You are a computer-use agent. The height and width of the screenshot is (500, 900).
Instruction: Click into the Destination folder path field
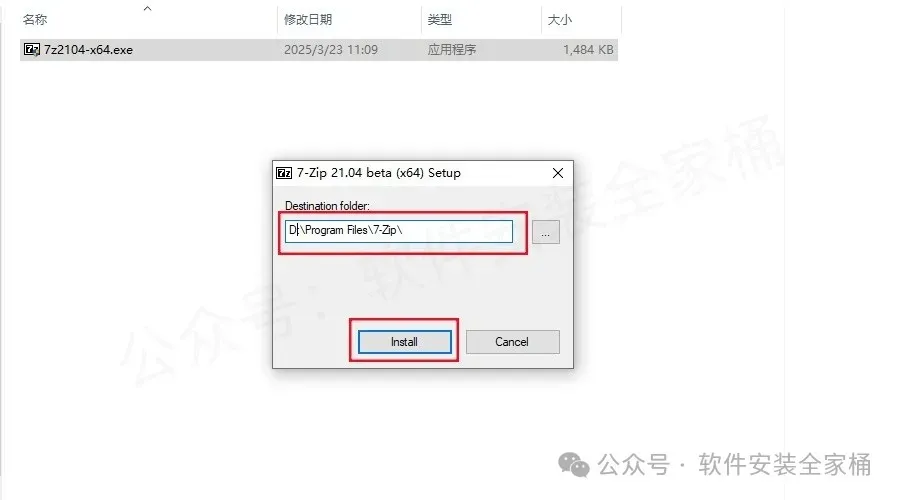tap(399, 231)
